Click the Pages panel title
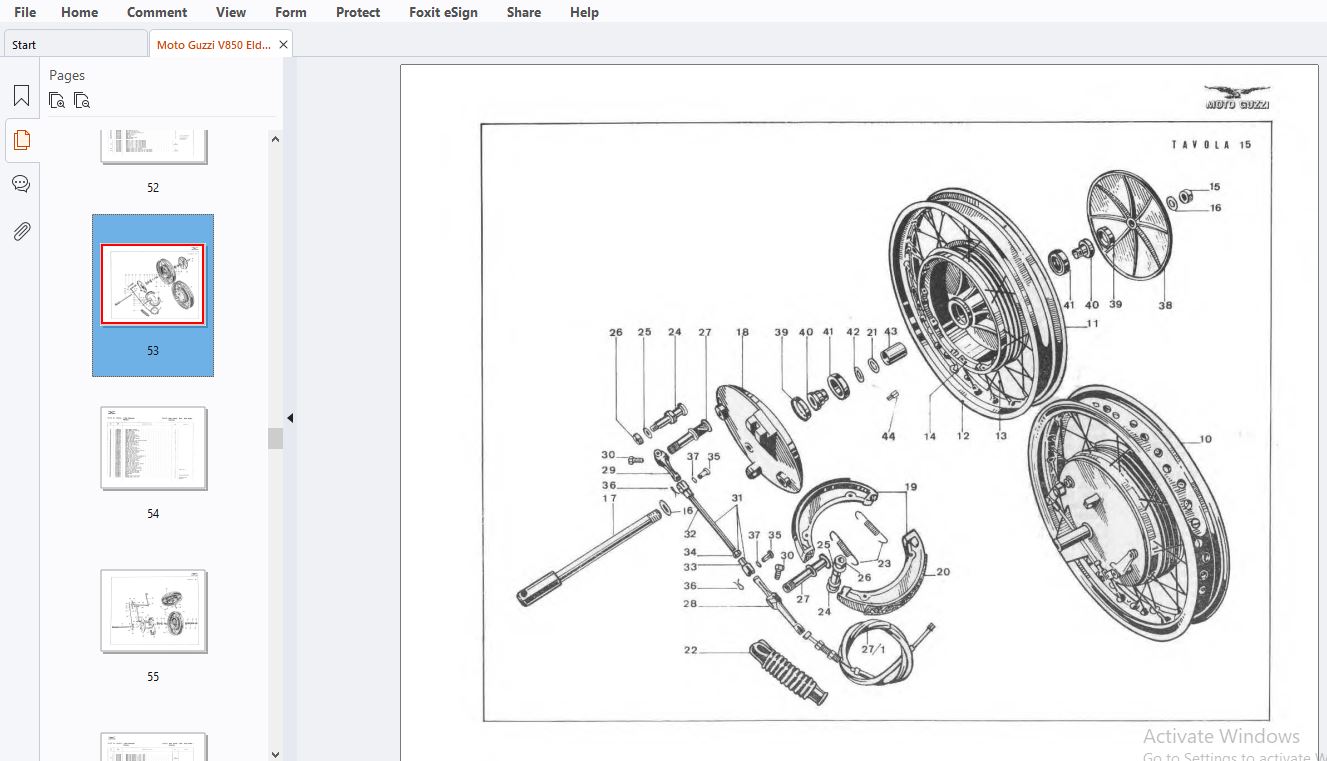This screenshot has height=761, width=1327. point(67,75)
